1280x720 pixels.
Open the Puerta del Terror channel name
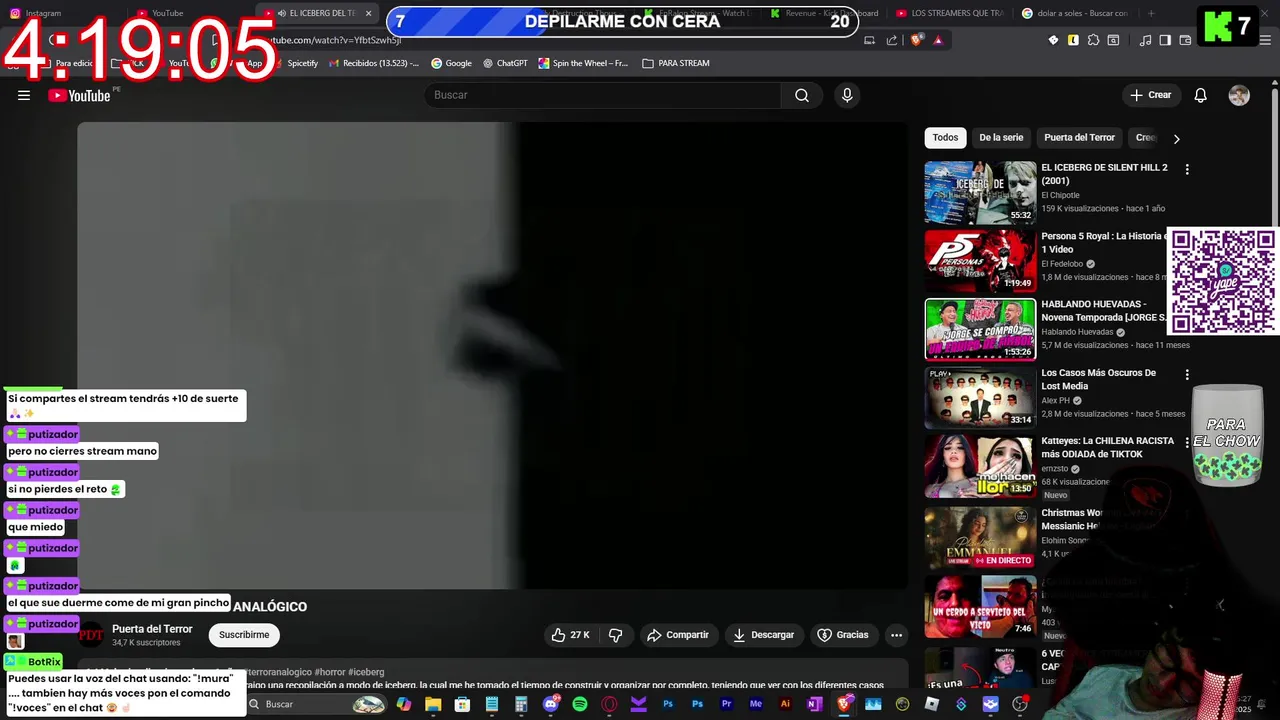[152, 629]
